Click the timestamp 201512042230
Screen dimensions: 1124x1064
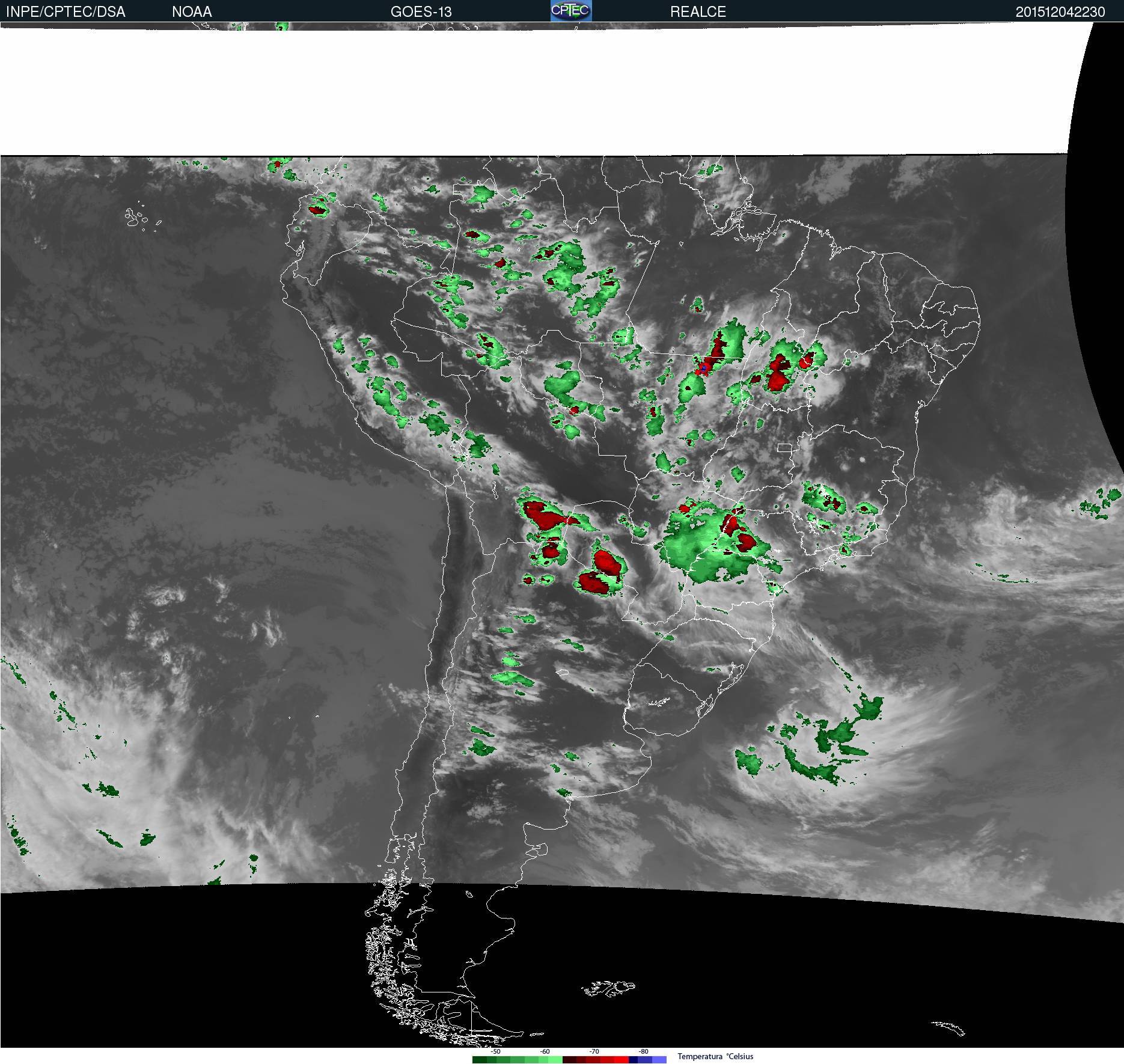click(x=1060, y=12)
